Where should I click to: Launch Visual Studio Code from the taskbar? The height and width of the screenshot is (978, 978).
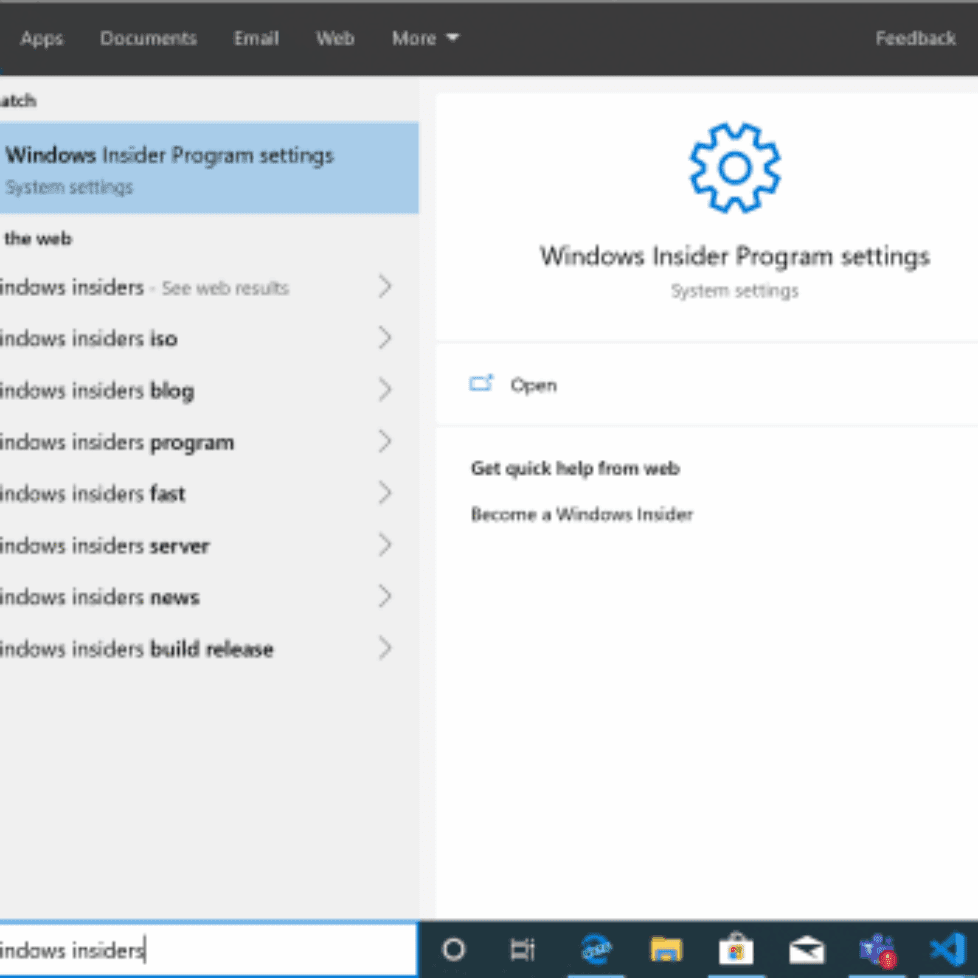coord(946,949)
